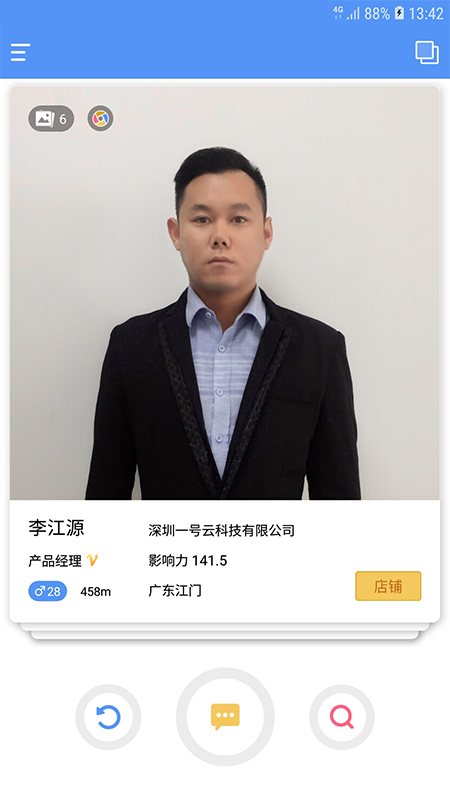Image resolution: width=450 pixels, height=800 pixels.
Task: Tap the blue undo arrow button
Action: 108,717
